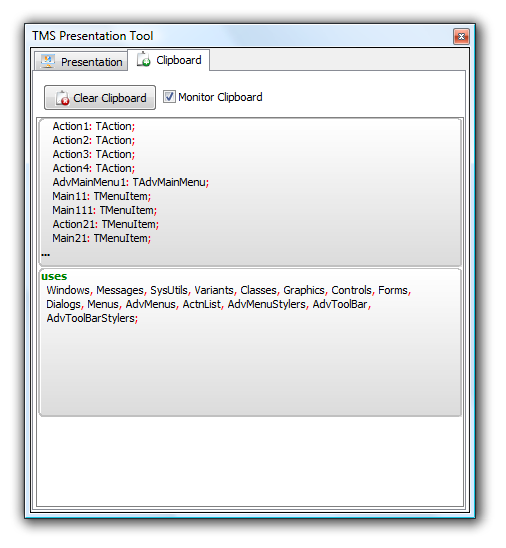506x548 pixels.
Task: Click the red clipboard icon on Clear Clipboard
Action: click(x=63, y=98)
